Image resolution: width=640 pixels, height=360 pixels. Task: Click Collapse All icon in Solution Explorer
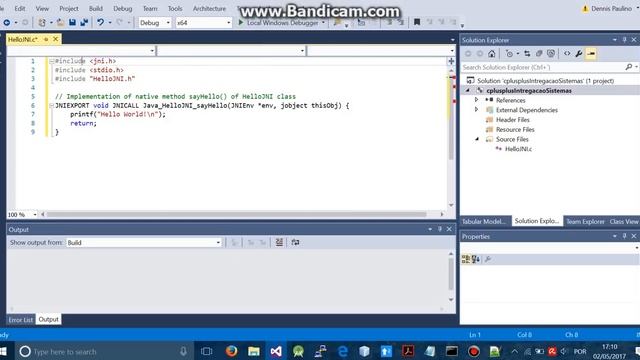tap(539, 53)
